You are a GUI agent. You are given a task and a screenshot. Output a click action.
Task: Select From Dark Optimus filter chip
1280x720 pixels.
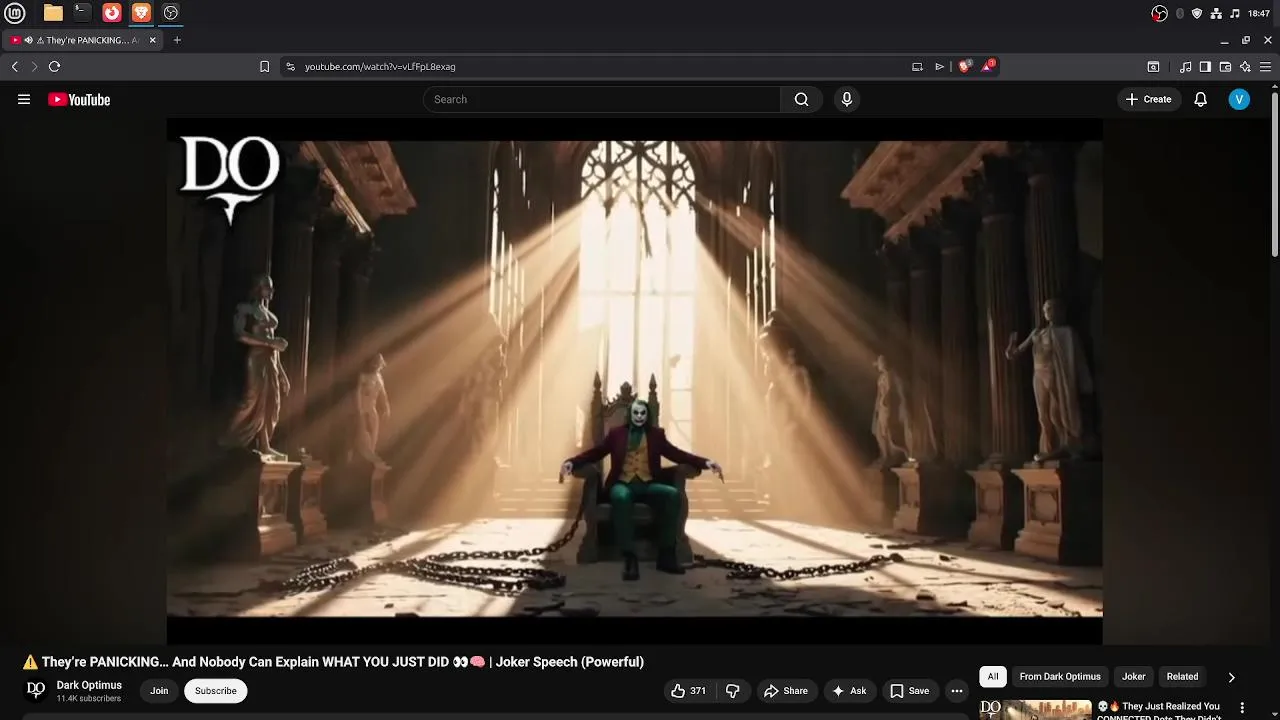[x=1060, y=677]
